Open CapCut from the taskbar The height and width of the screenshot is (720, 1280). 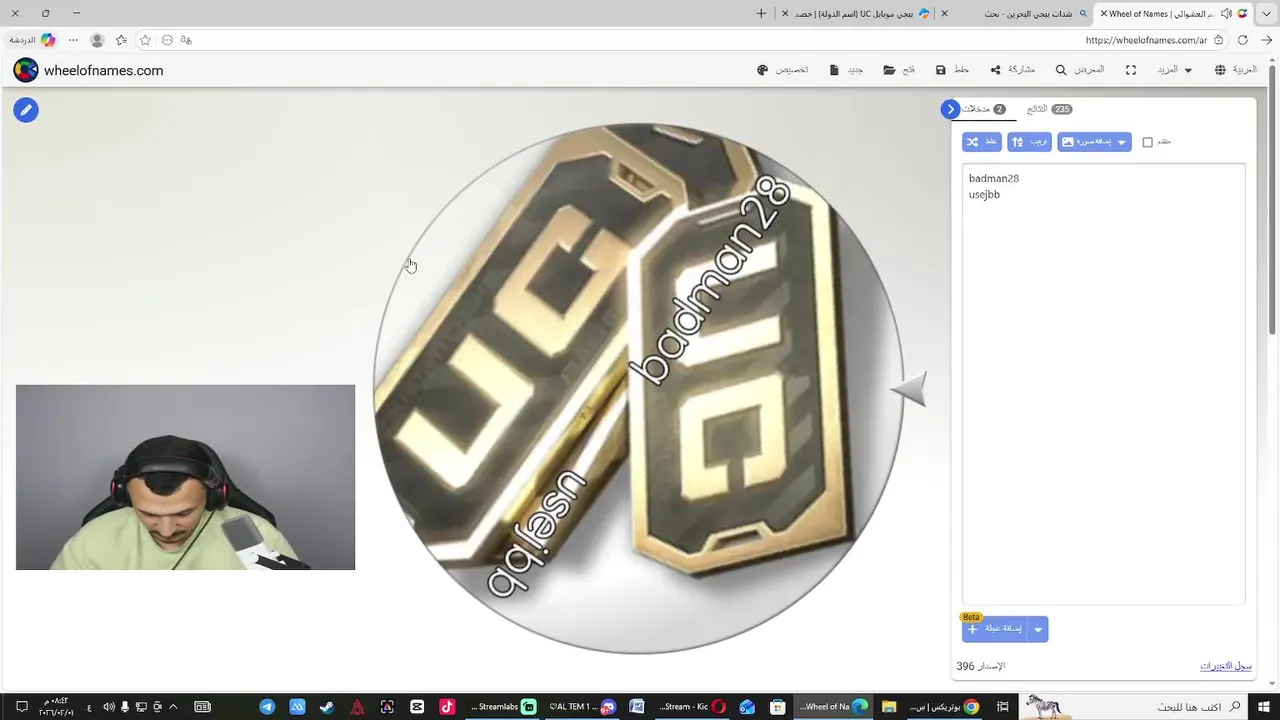pos(417,707)
